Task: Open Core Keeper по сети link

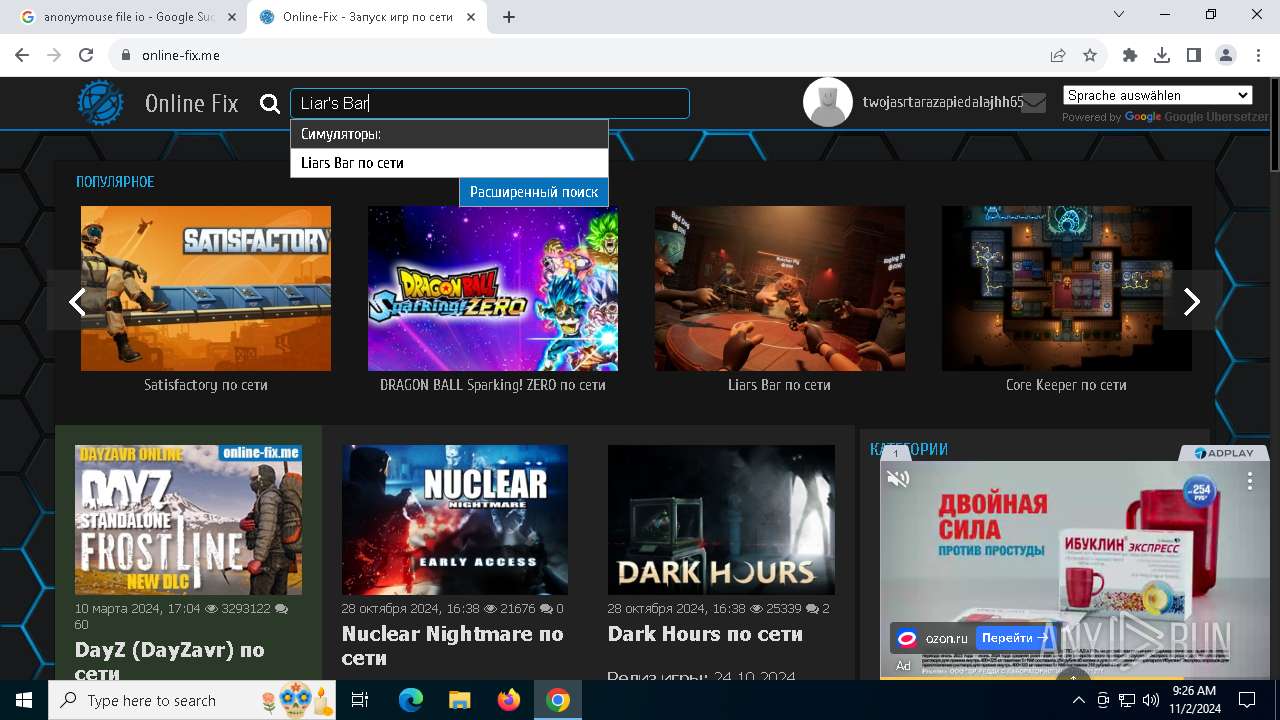Action: coord(1066,385)
